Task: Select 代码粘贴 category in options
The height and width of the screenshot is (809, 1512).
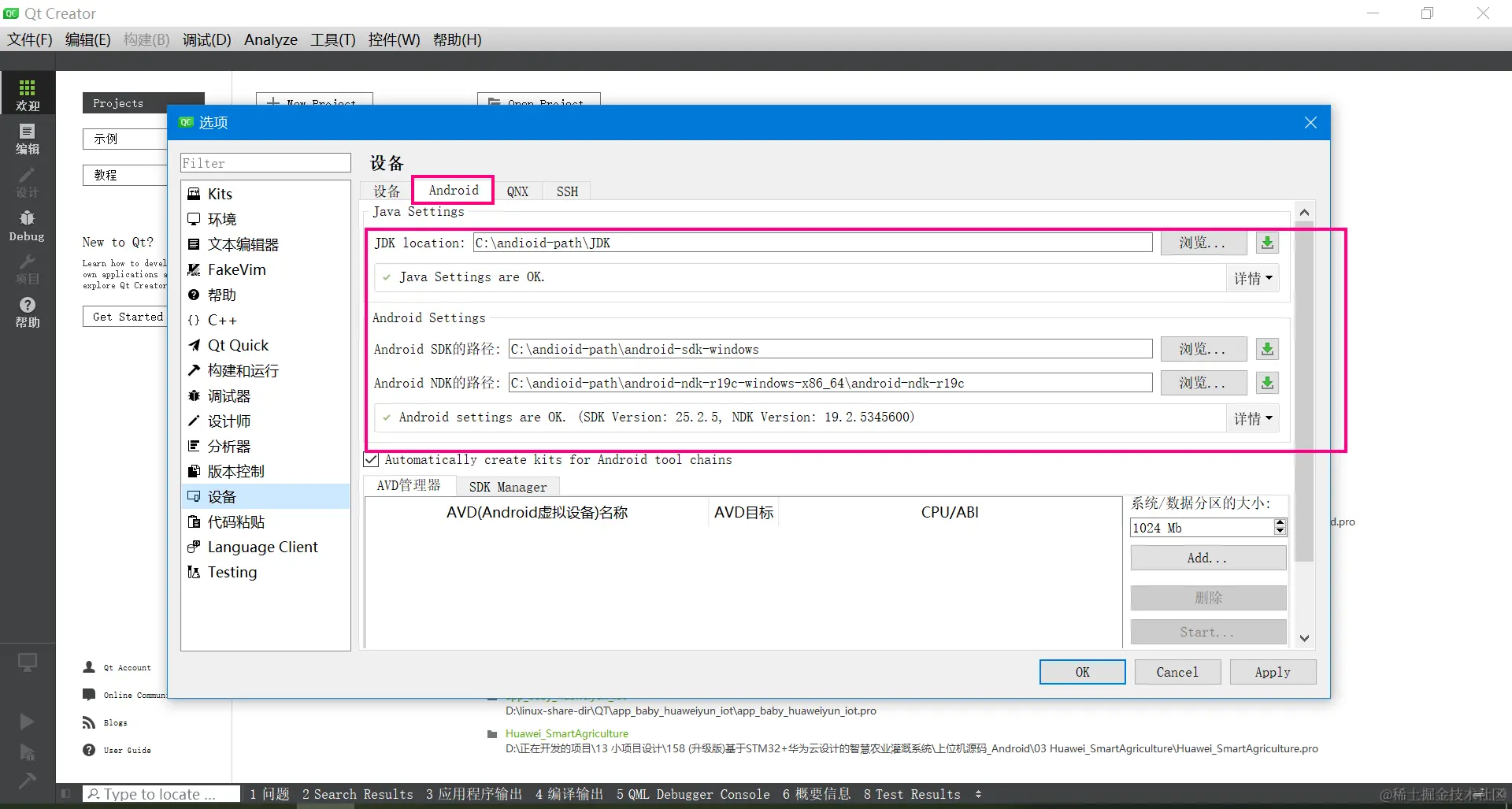Action: coord(265,521)
